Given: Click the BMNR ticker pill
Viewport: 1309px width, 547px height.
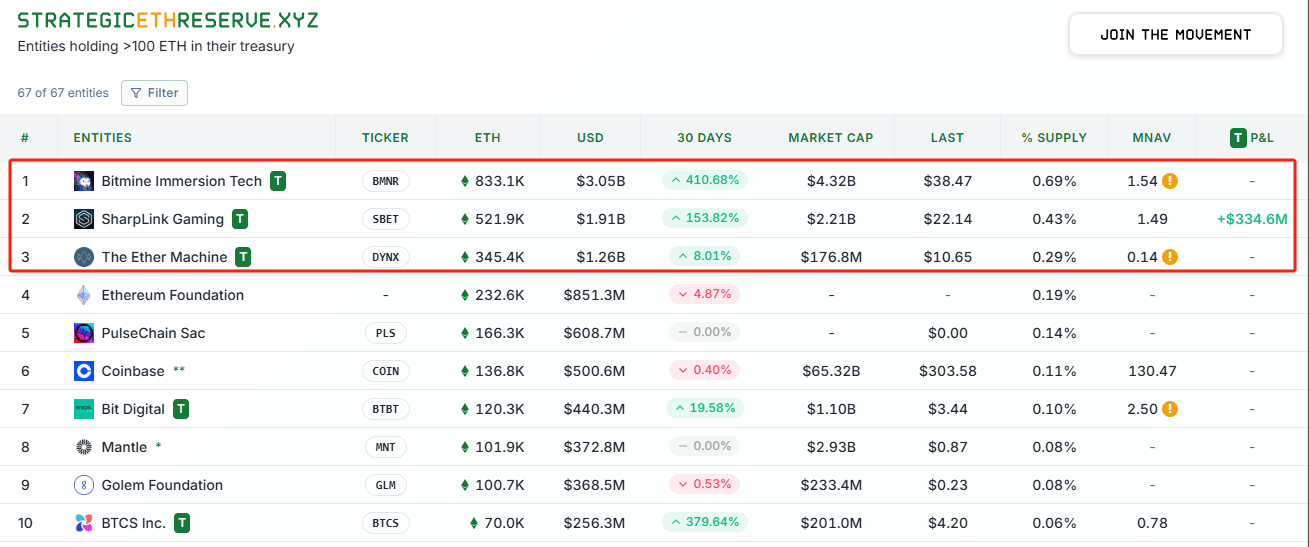Looking at the screenshot, I should [385, 181].
